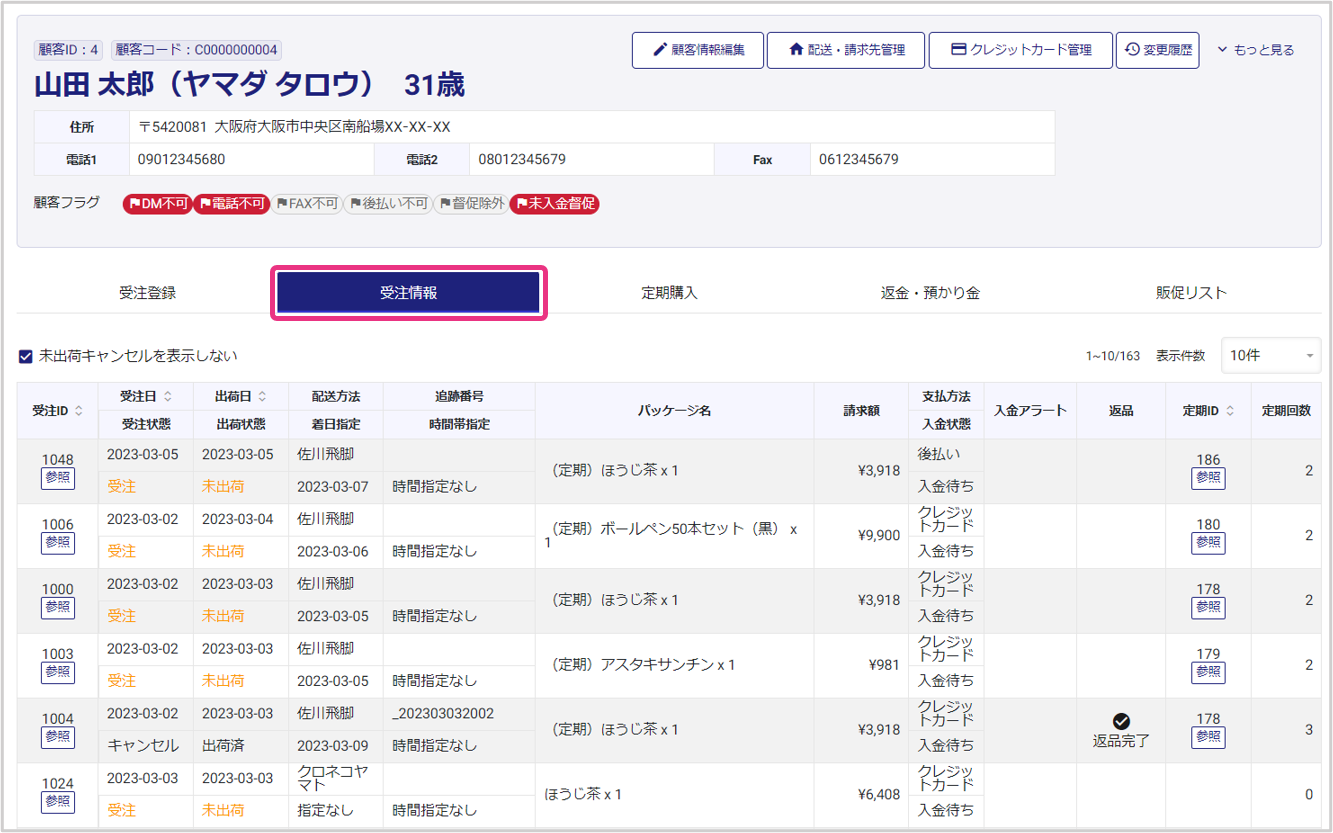
Task: Sort by 受注日 column arrows
Action: pos(168,397)
